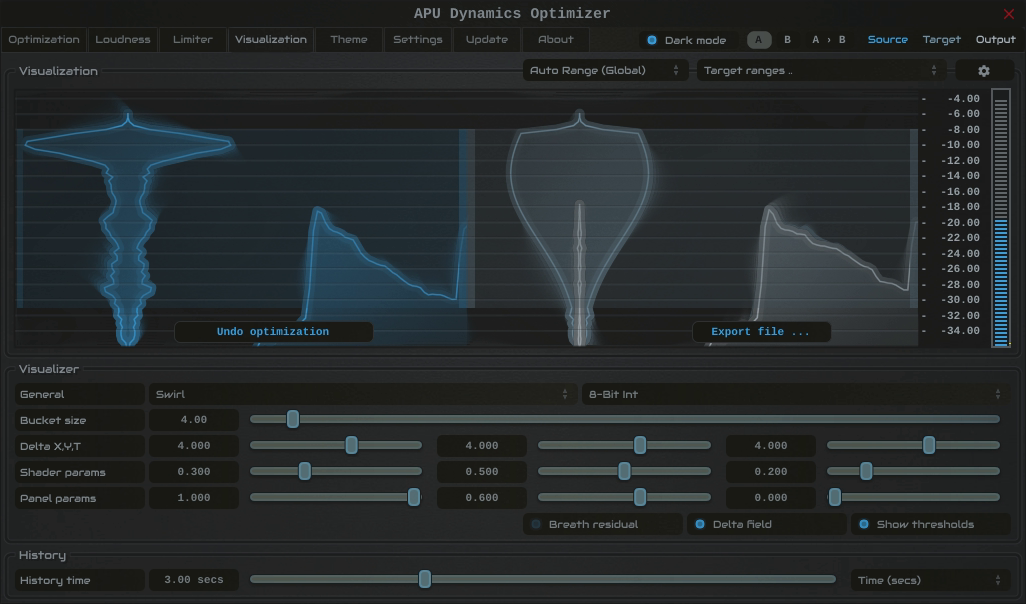This screenshot has height=604, width=1026.
Task: Click the General row label
Action: (x=79, y=394)
